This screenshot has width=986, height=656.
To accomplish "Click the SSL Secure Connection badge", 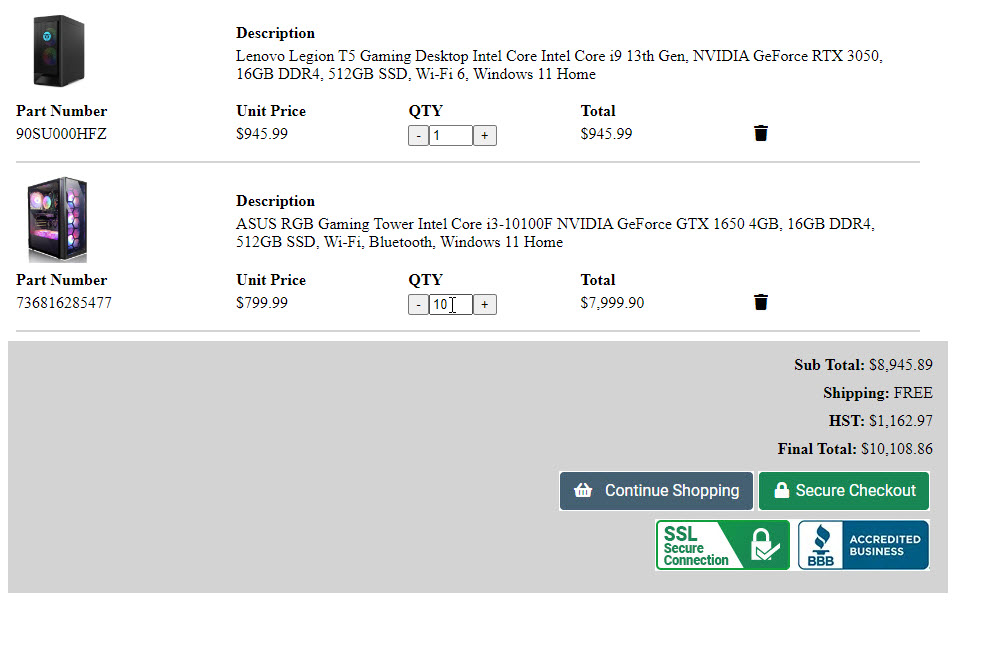I will click(722, 545).
